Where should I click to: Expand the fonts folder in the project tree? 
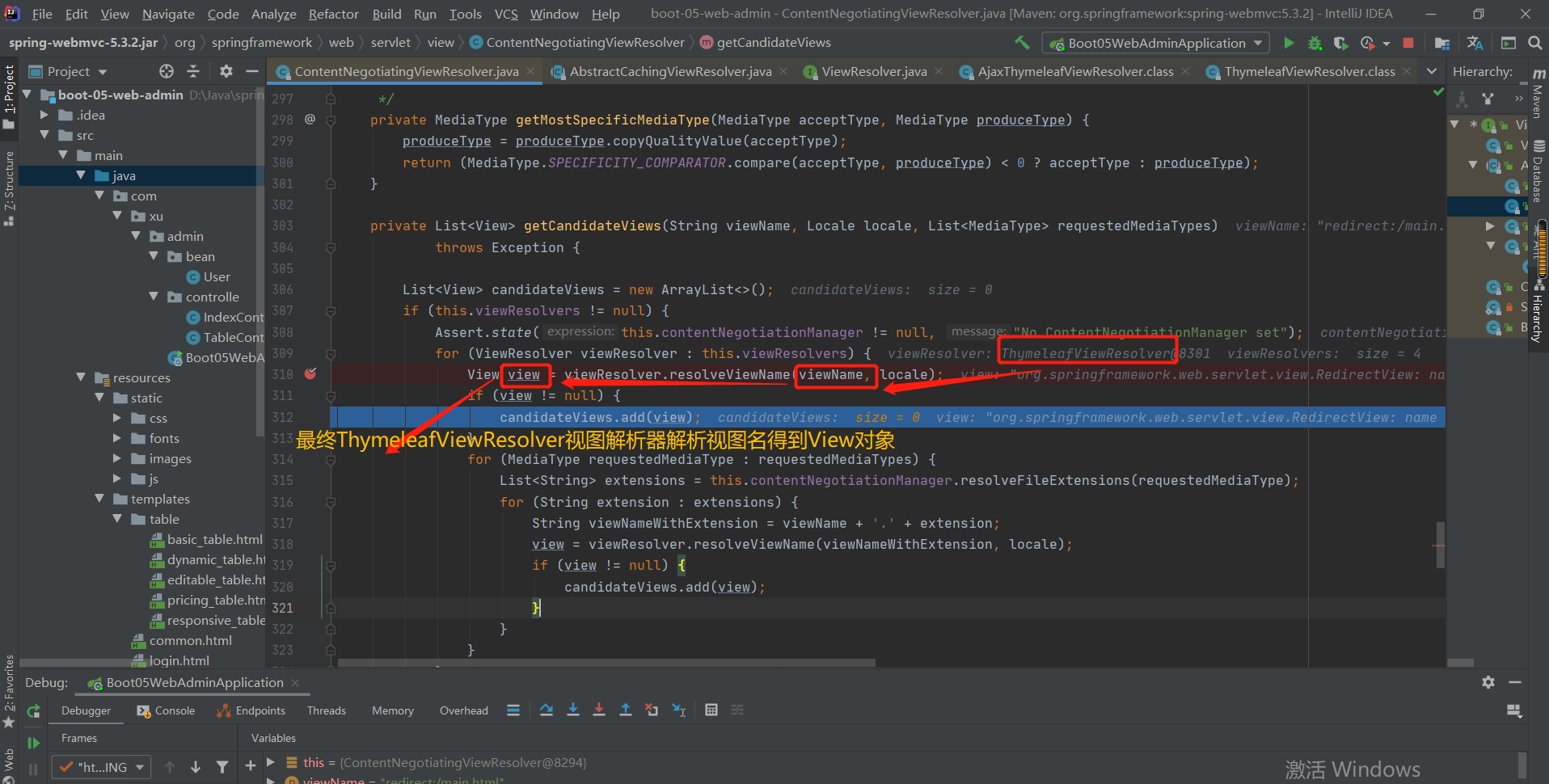pyautogui.click(x=118, y=438)
